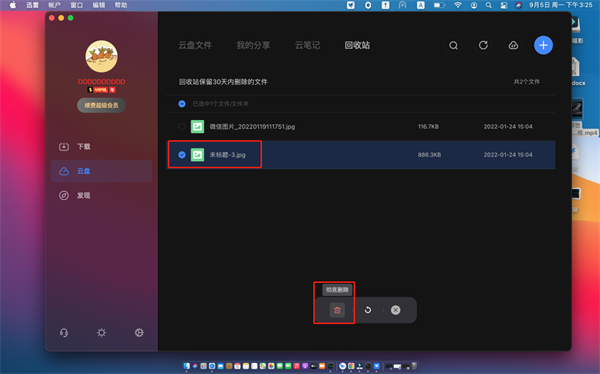Check the box for 微信图片_20220119111751.jpg

pos(182,126)
